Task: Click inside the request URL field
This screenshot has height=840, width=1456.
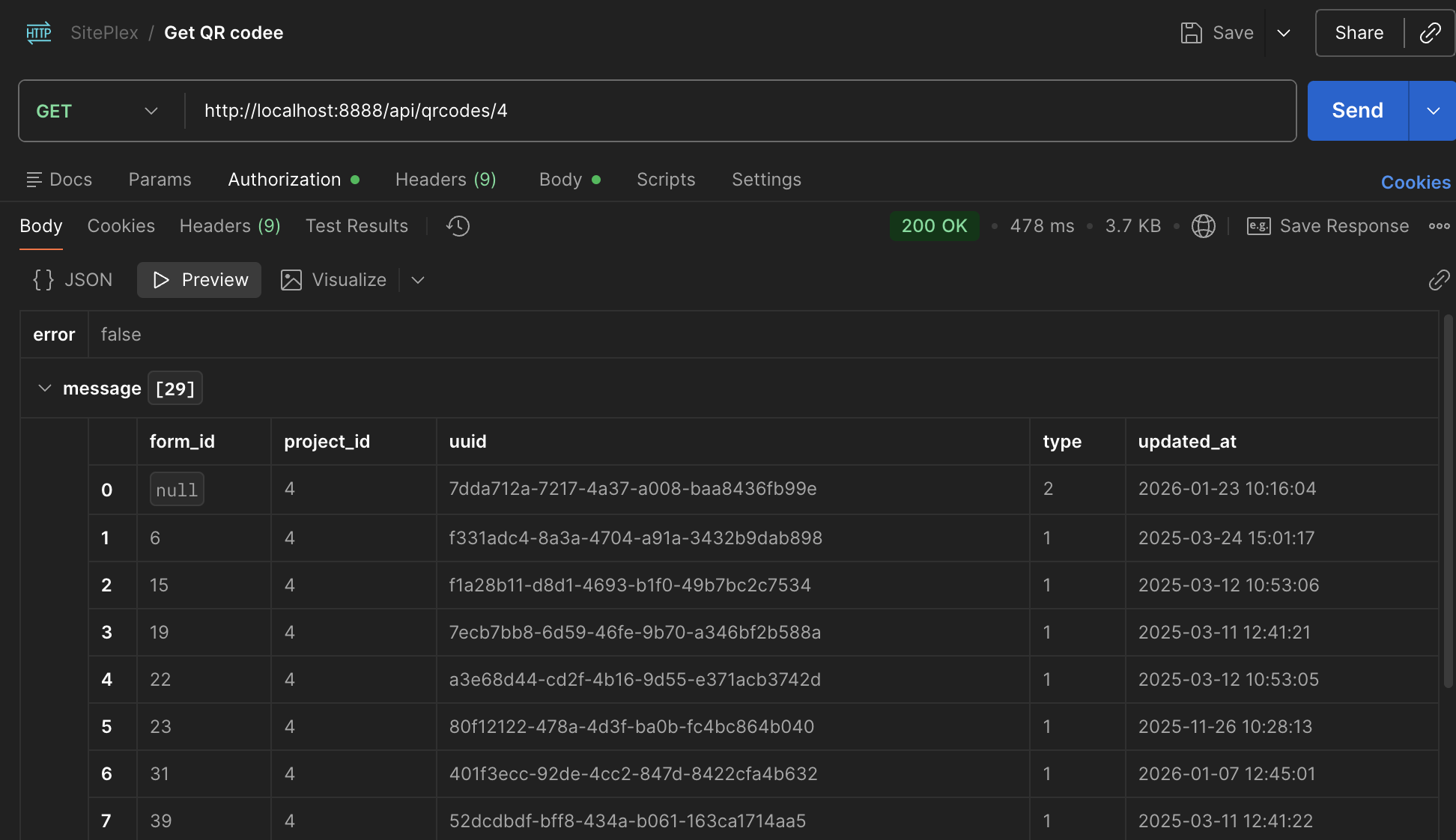Action: pos(524,110)
